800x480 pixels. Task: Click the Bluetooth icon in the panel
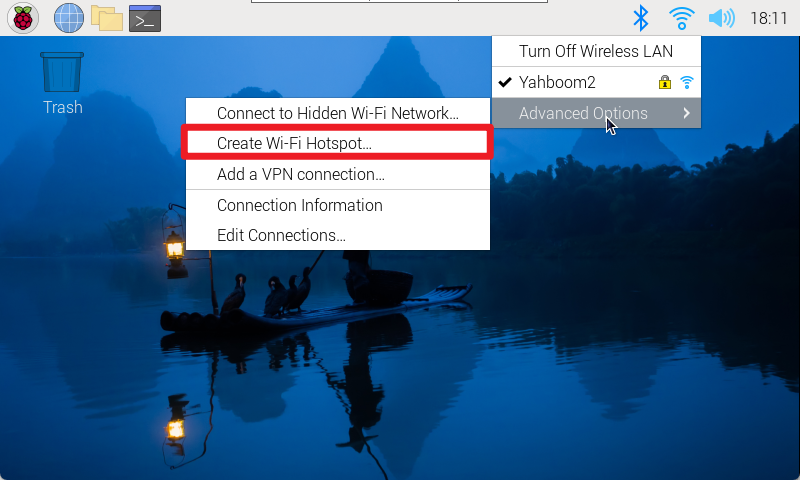[640, 18]
